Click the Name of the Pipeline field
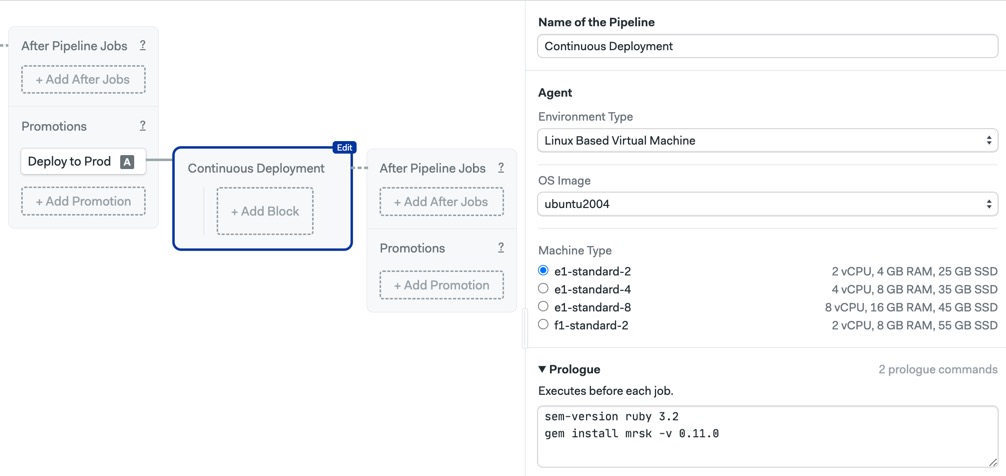The image size is (1006, 476). tap(767, 46)
